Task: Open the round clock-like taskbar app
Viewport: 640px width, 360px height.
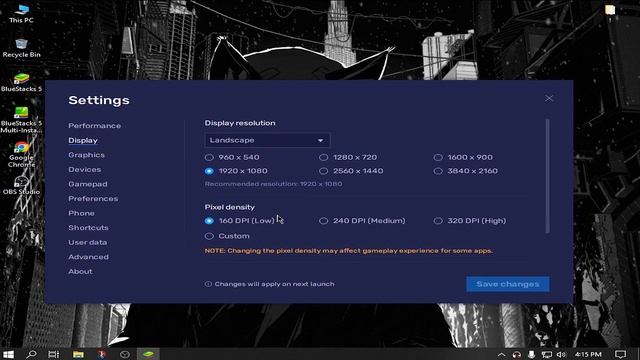Action: [125, 354]
